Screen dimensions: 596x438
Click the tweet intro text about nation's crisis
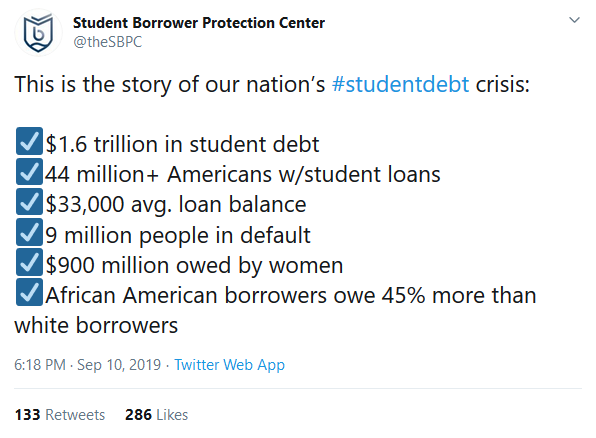pos(272,84)
